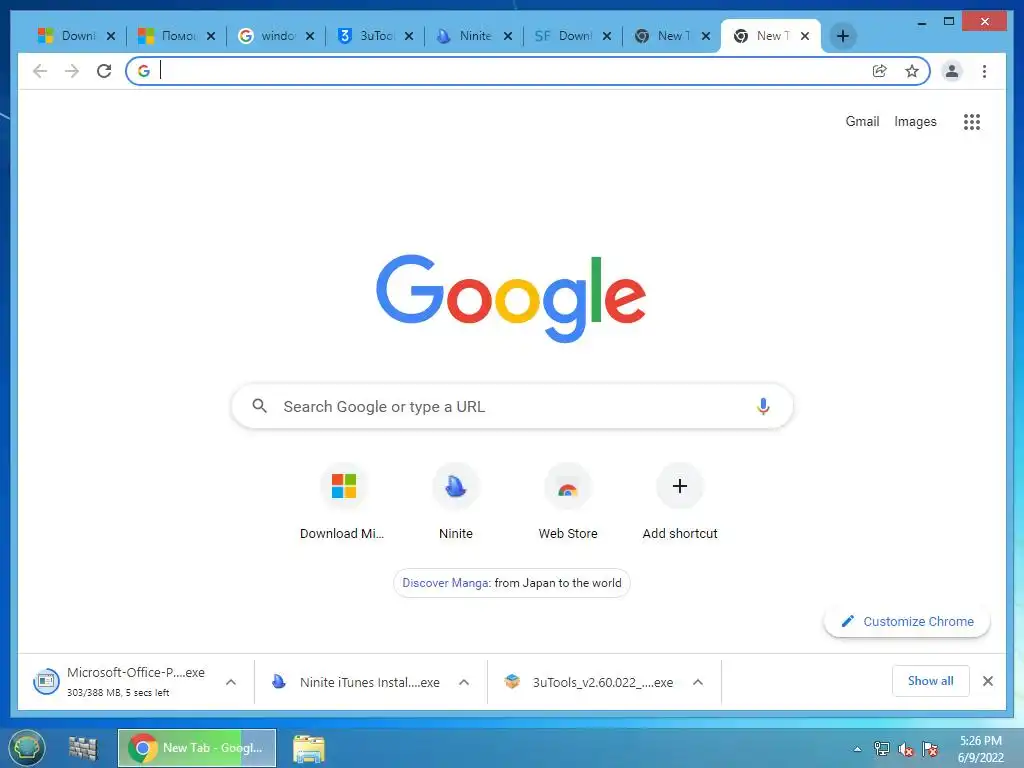
Task: Click the browser forward arrow
Action: [x=72, y=71]
